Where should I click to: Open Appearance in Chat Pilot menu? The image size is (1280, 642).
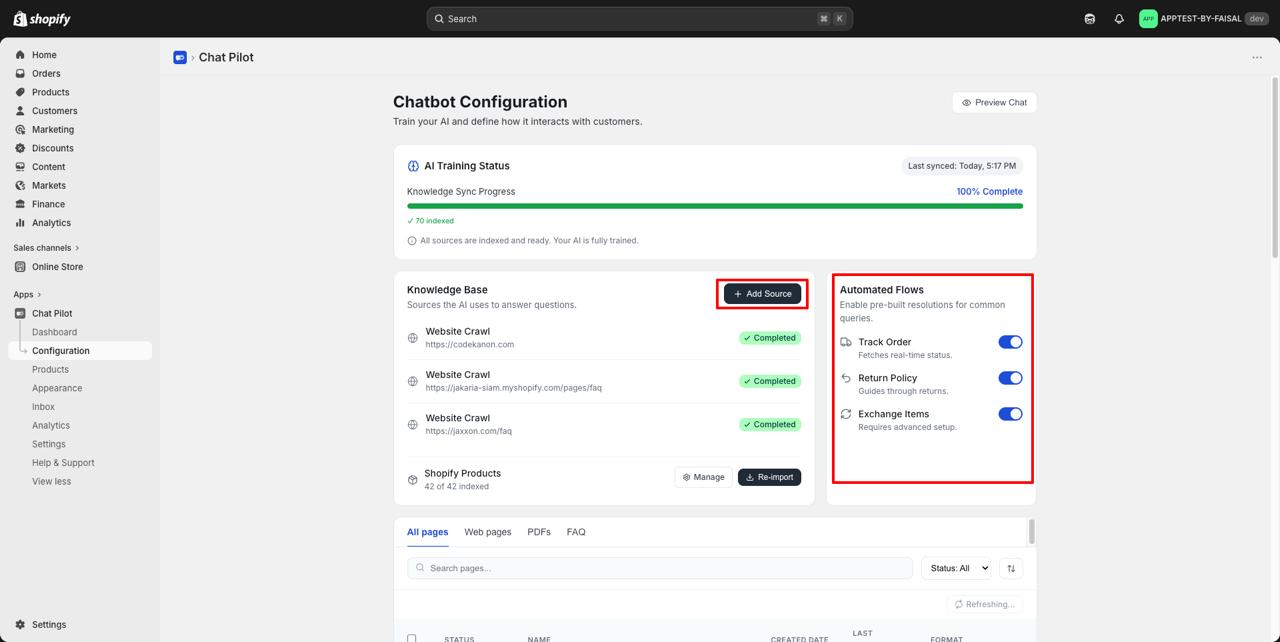click(x=57, y=388)
